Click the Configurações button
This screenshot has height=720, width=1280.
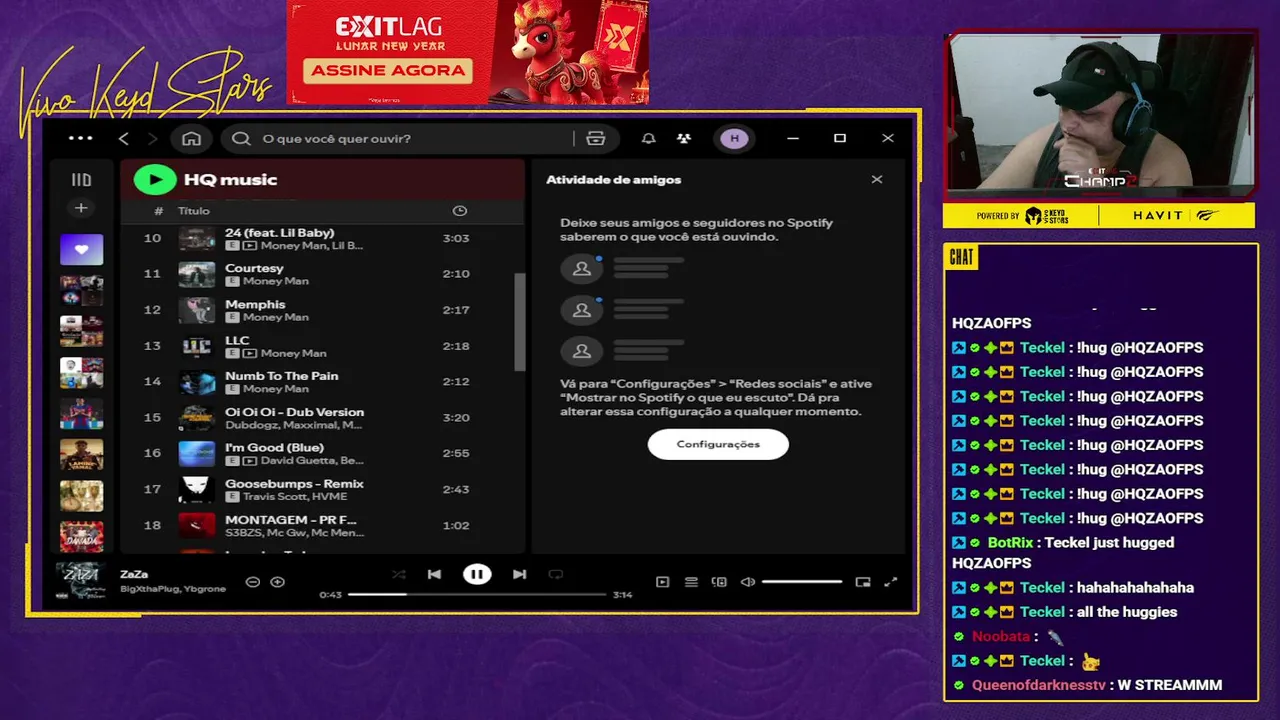click(718, 444)
